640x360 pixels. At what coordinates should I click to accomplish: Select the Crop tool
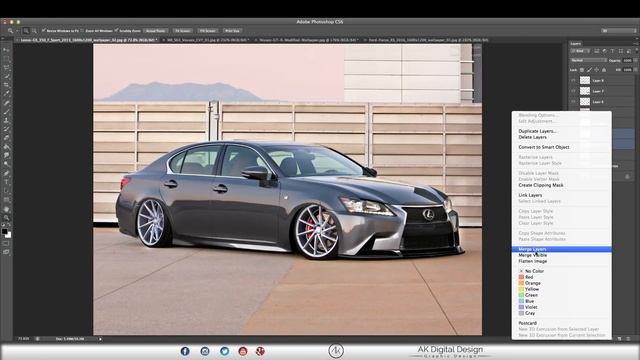[7, 84]
